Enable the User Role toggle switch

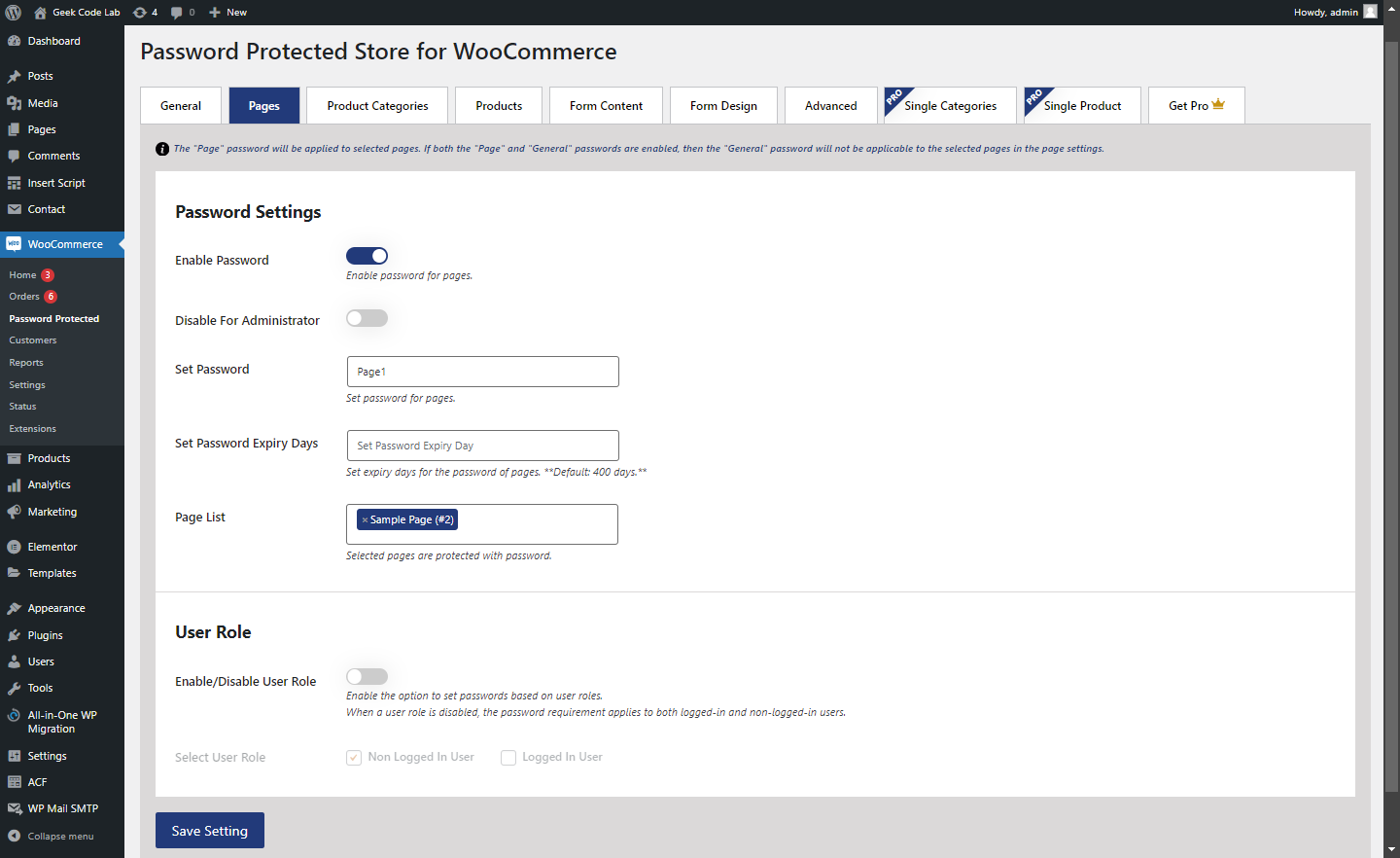point(367,676)
